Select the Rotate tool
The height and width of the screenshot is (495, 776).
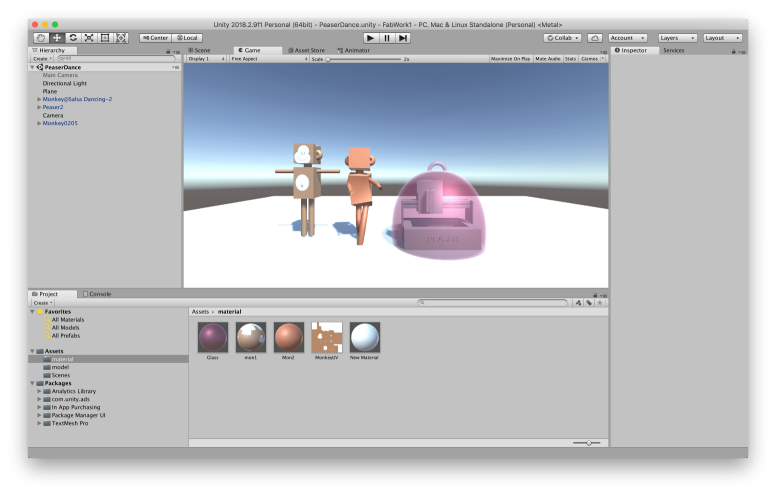coord(73,38)
